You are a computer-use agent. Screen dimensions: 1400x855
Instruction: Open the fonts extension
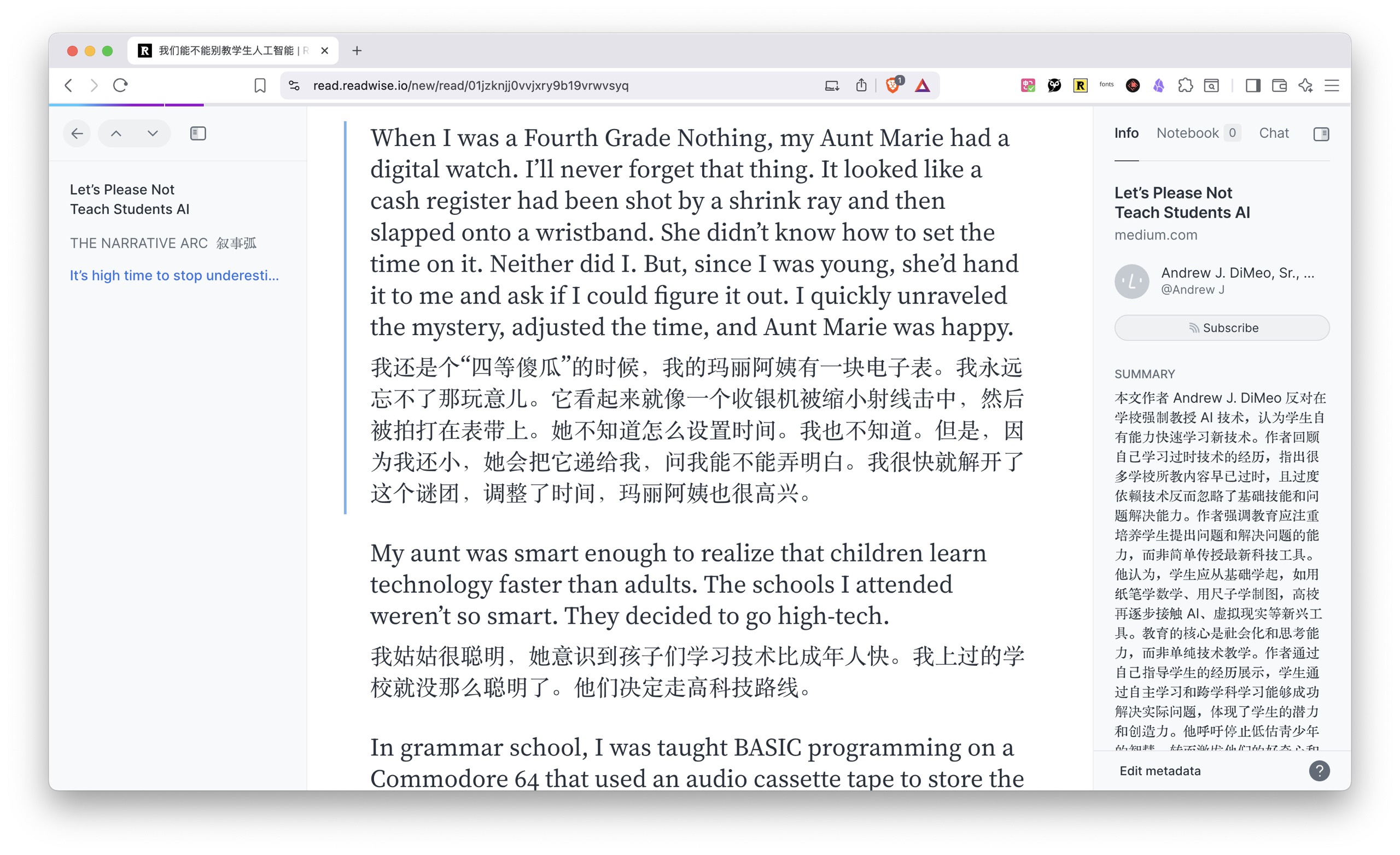(1106, 85)
